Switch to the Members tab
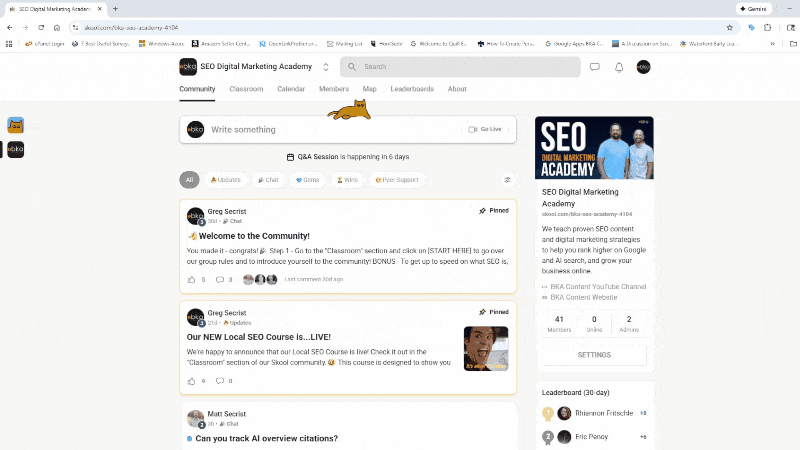This screenshot has width=800, height=450. [x=334, y=89]
